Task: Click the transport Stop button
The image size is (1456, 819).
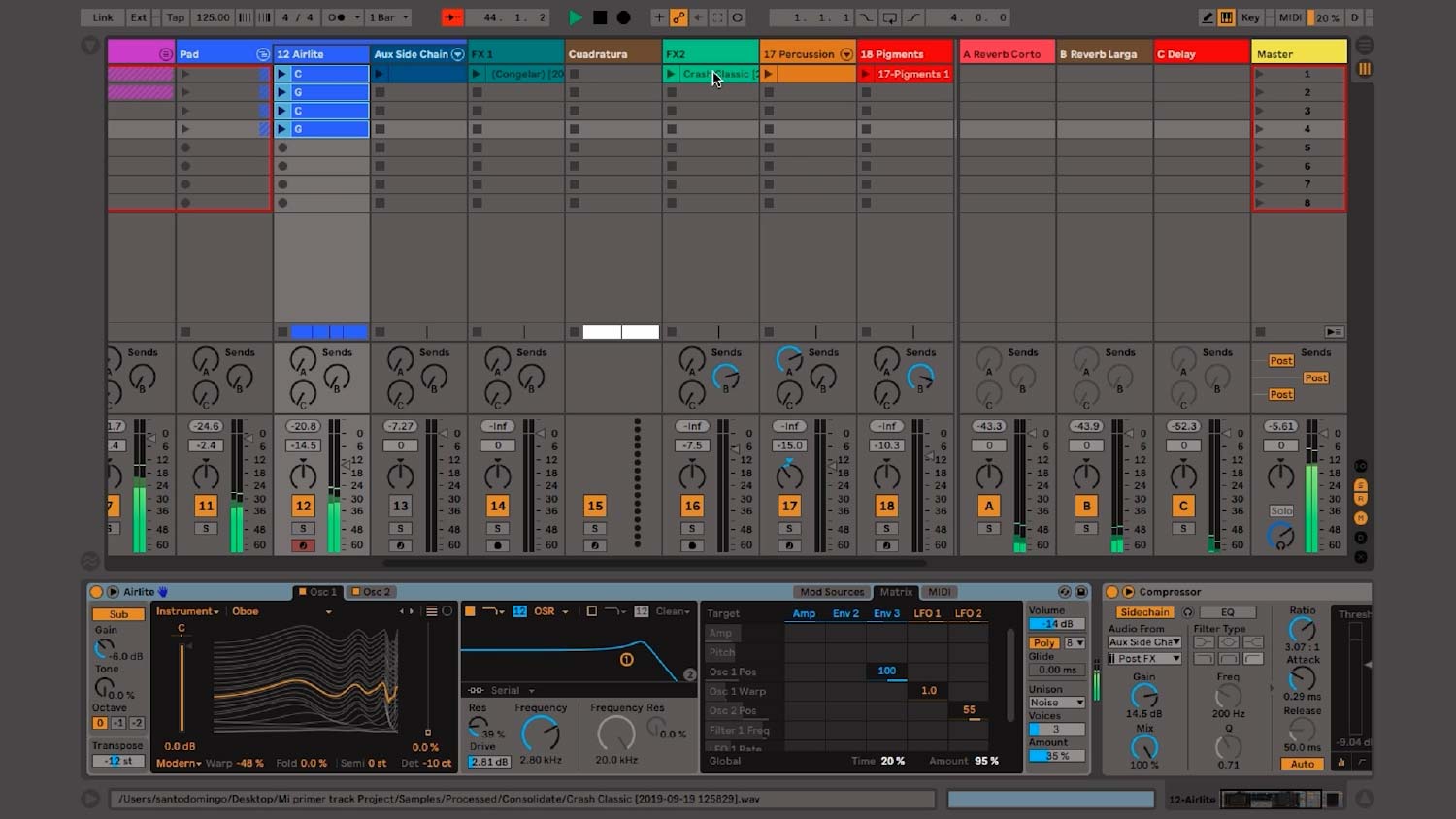Action: coord(600,17)
